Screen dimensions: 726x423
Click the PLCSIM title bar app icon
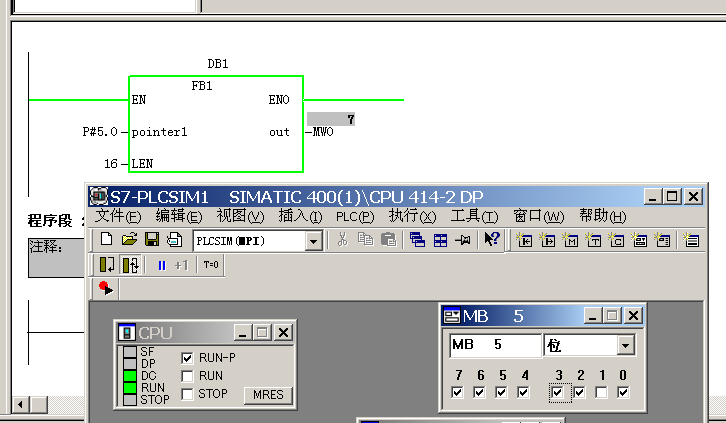98,196
